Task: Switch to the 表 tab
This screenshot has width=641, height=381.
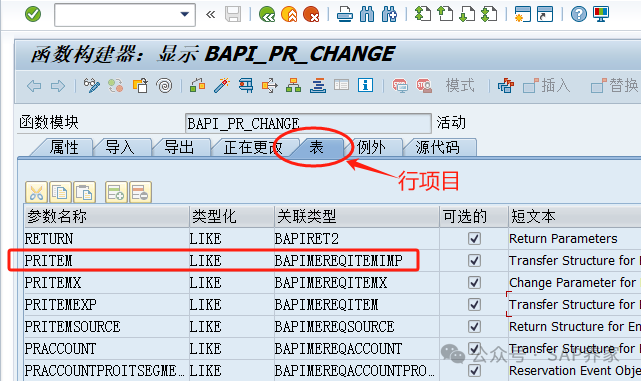Action: point(317,147)
